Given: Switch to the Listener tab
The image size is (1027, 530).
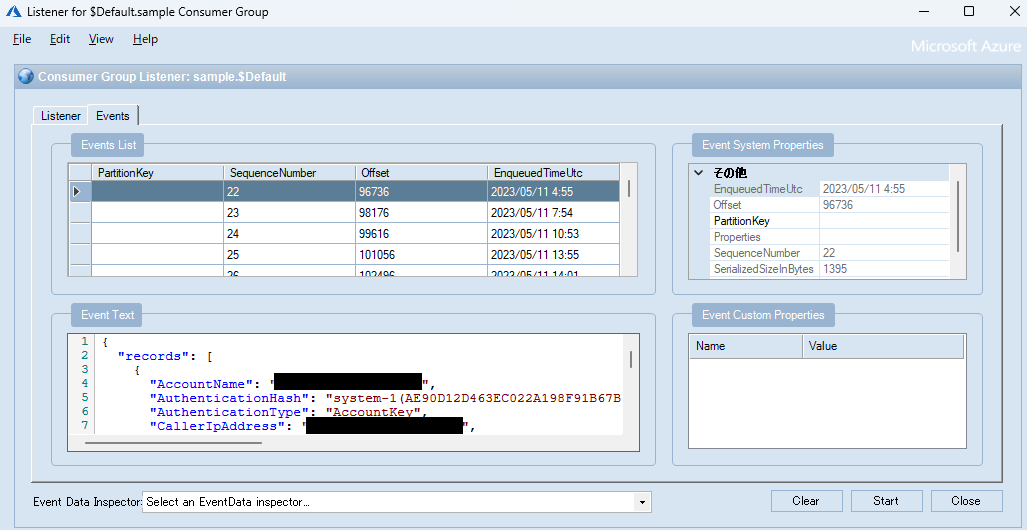Looking at the screenshot, I should (61, 116).
